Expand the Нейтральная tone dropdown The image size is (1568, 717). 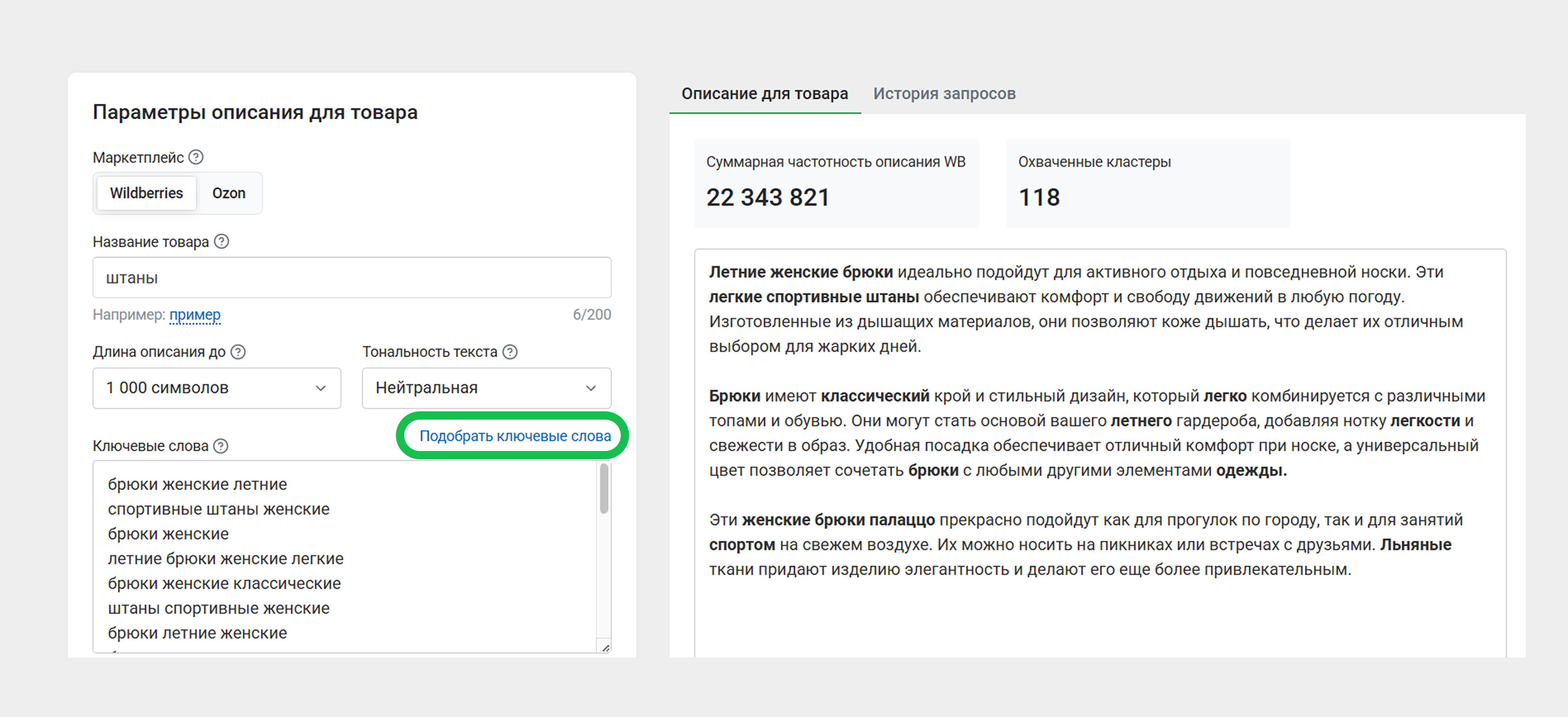point(486,387)
